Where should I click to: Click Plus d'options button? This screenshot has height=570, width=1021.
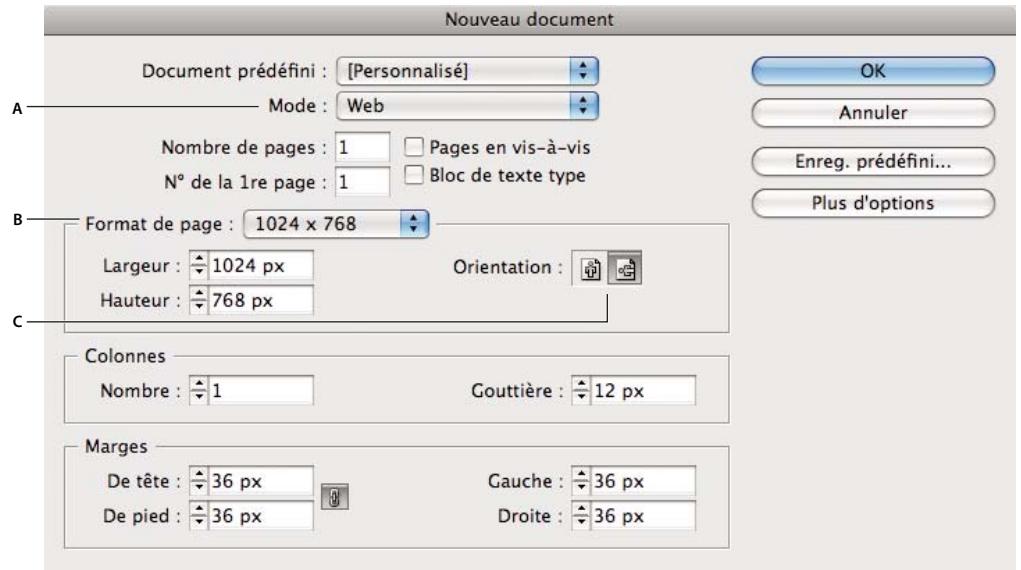click(873, 203)
